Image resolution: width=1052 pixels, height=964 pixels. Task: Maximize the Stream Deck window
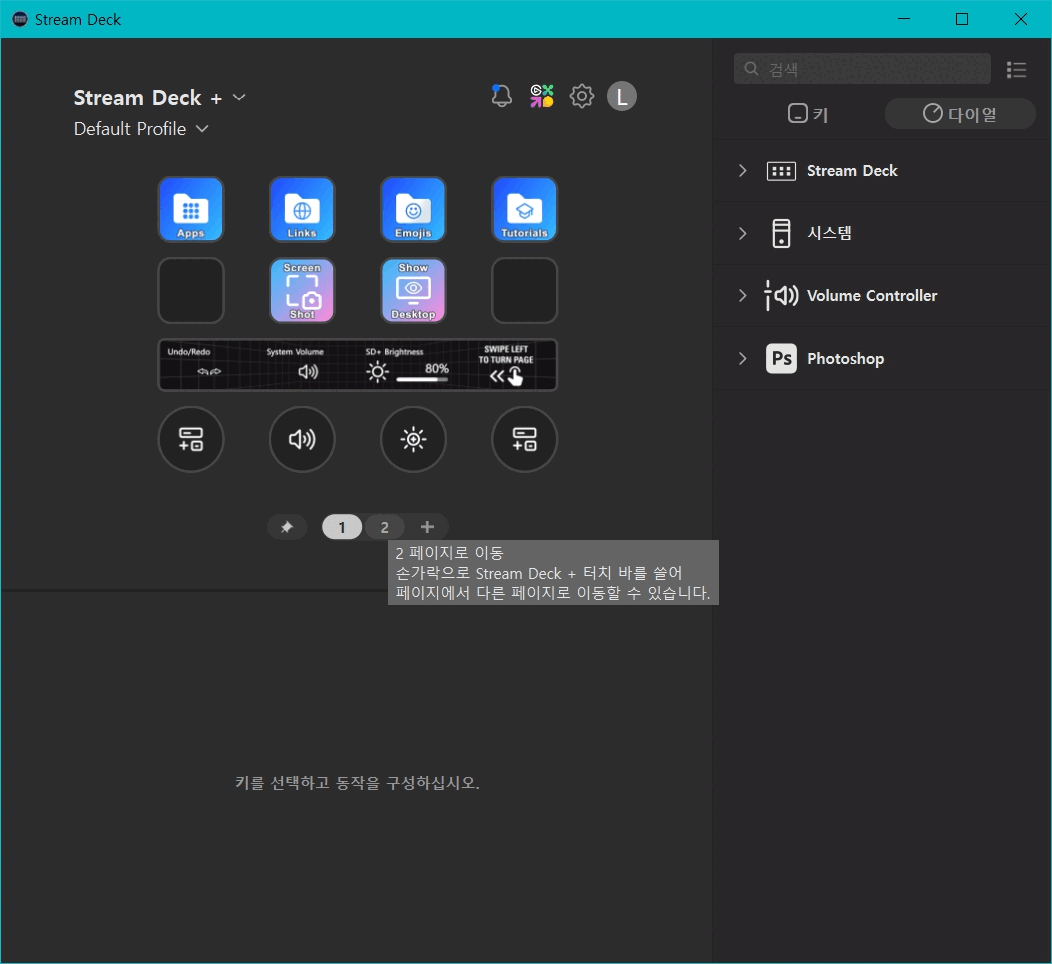[x=961, y=19]
